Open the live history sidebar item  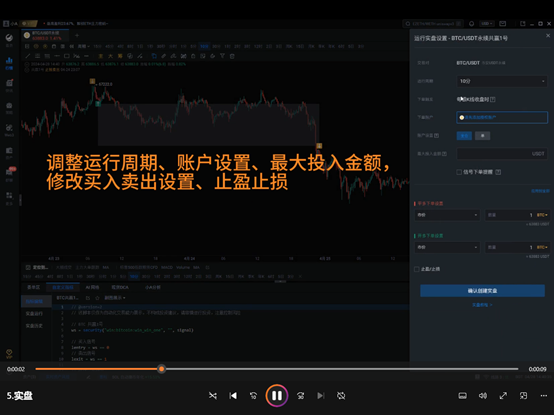tap(34, 326)
